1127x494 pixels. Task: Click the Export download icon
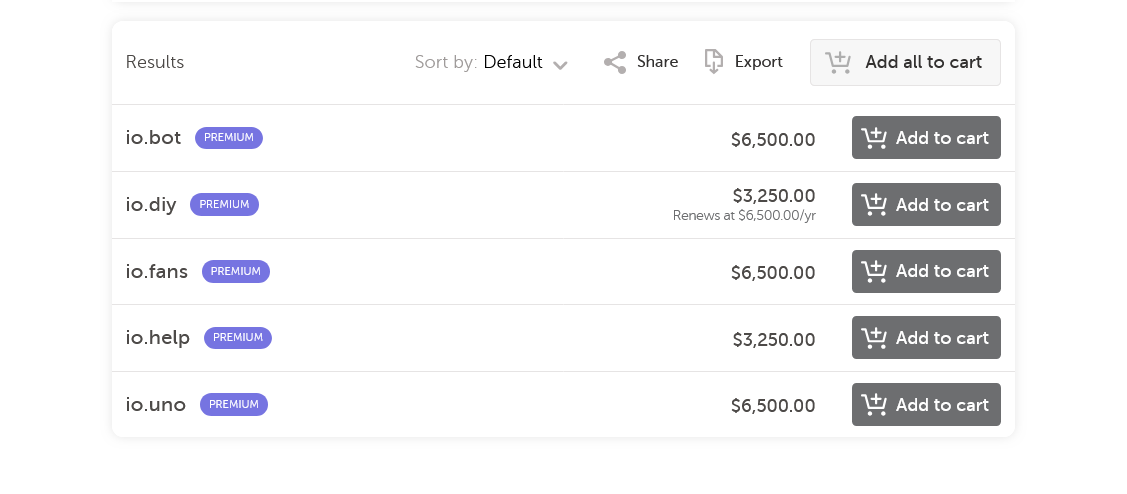(x=714, y=62)
